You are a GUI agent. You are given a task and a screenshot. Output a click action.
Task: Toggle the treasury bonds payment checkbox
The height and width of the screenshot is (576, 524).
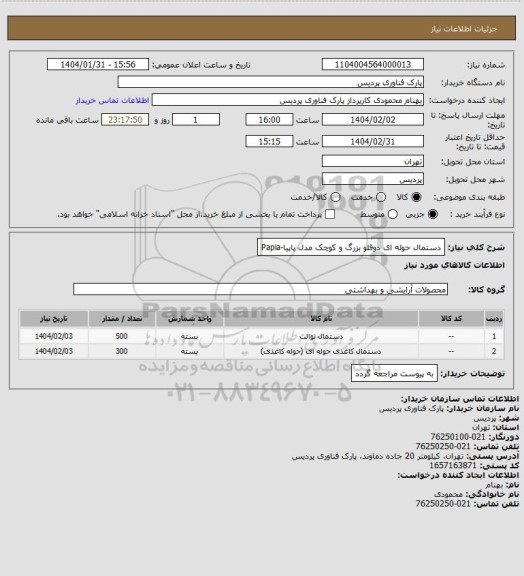pos(330,214)
